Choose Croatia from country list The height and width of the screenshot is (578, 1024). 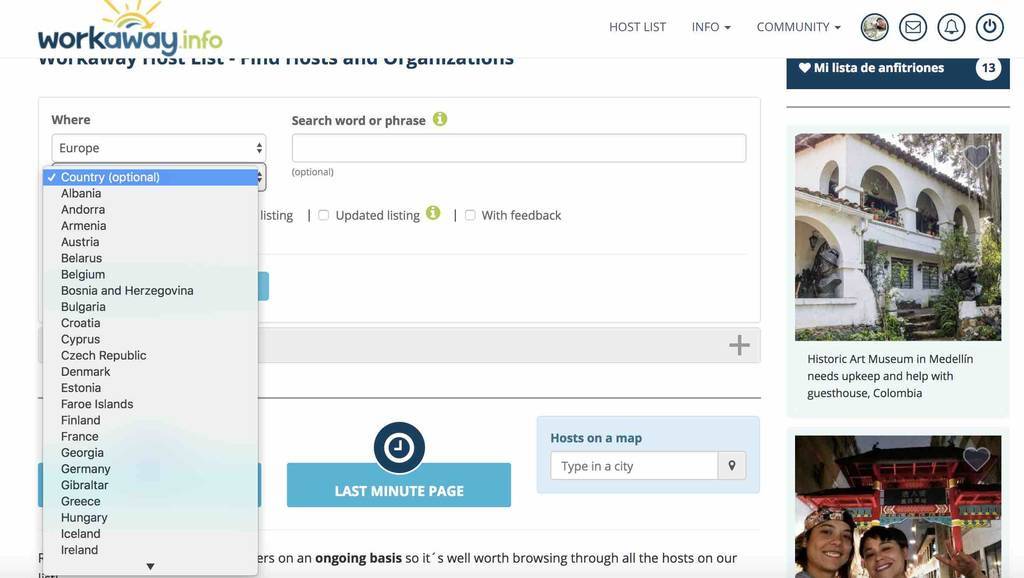coord(150,323)
